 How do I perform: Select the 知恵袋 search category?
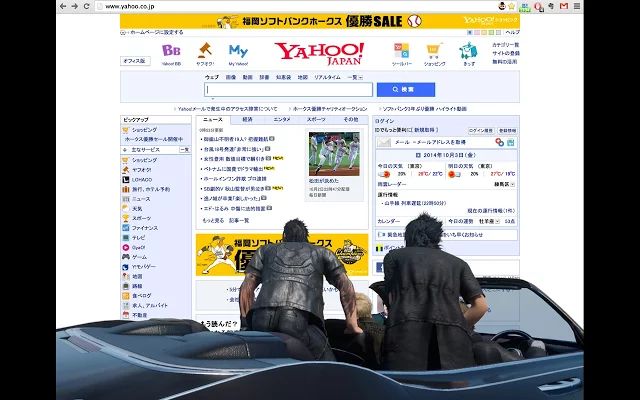point(283,77)
